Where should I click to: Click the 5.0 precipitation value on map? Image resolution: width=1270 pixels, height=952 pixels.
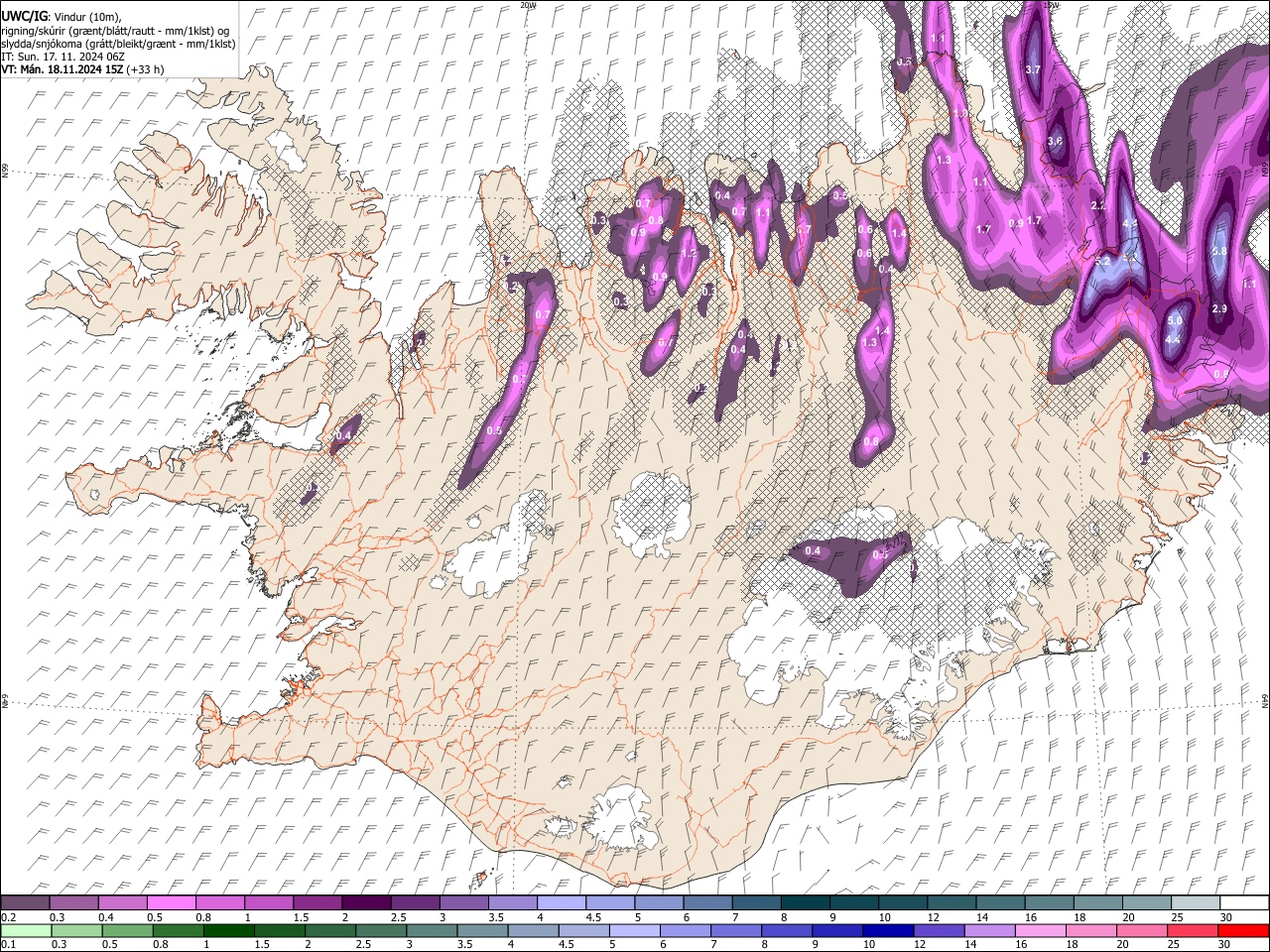point(1176,321)
